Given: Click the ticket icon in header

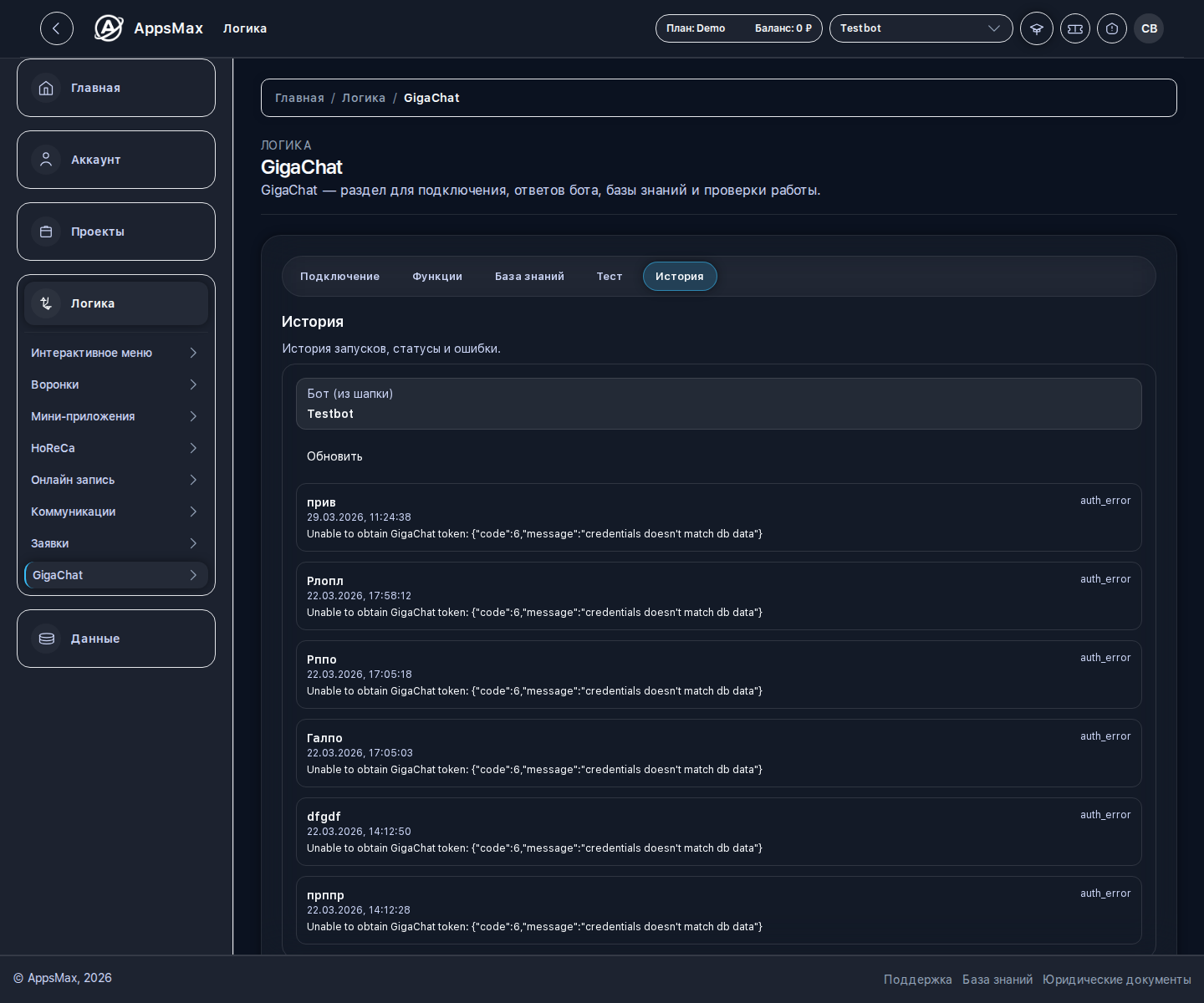Looking at the screenshot, I should (x=1075, y=28).
